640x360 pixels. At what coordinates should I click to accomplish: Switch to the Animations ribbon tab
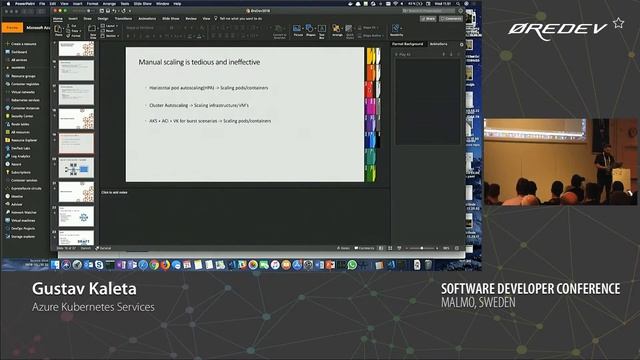coord(147,19)
